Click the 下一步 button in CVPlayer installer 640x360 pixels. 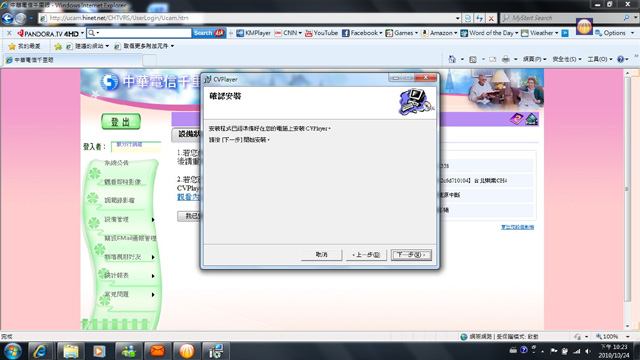(411, 255)
